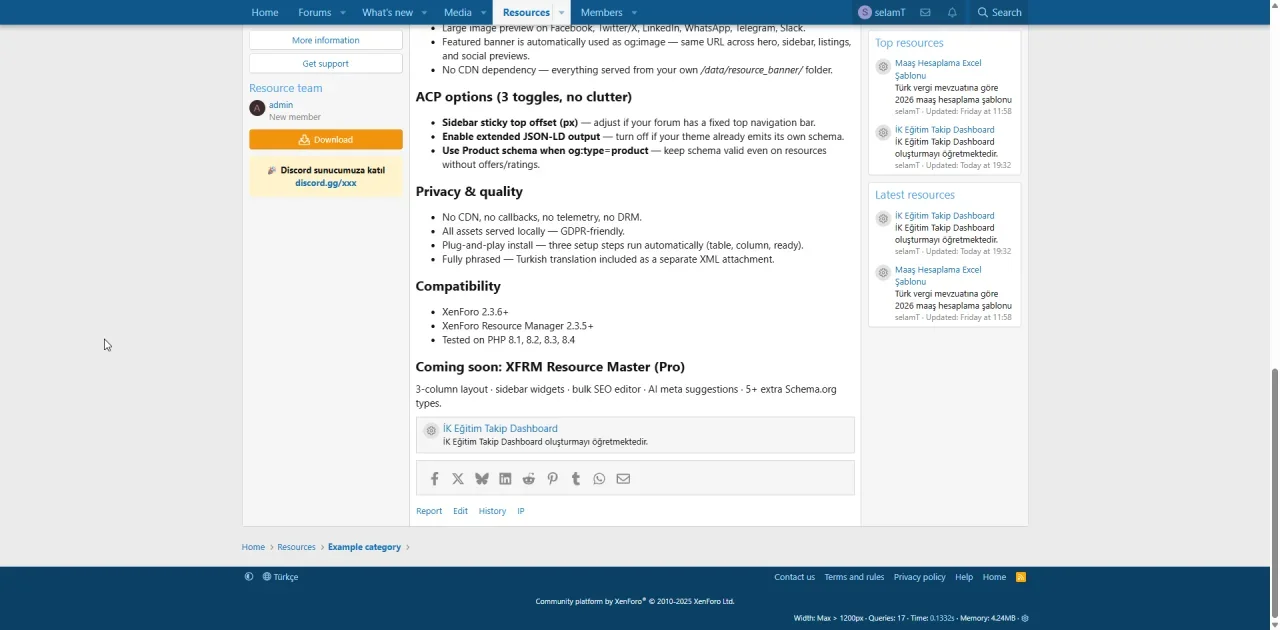1280x630 pixels.
Task: Open the selamT account menu
Action: pyautogui.click(x=881, y=12)
